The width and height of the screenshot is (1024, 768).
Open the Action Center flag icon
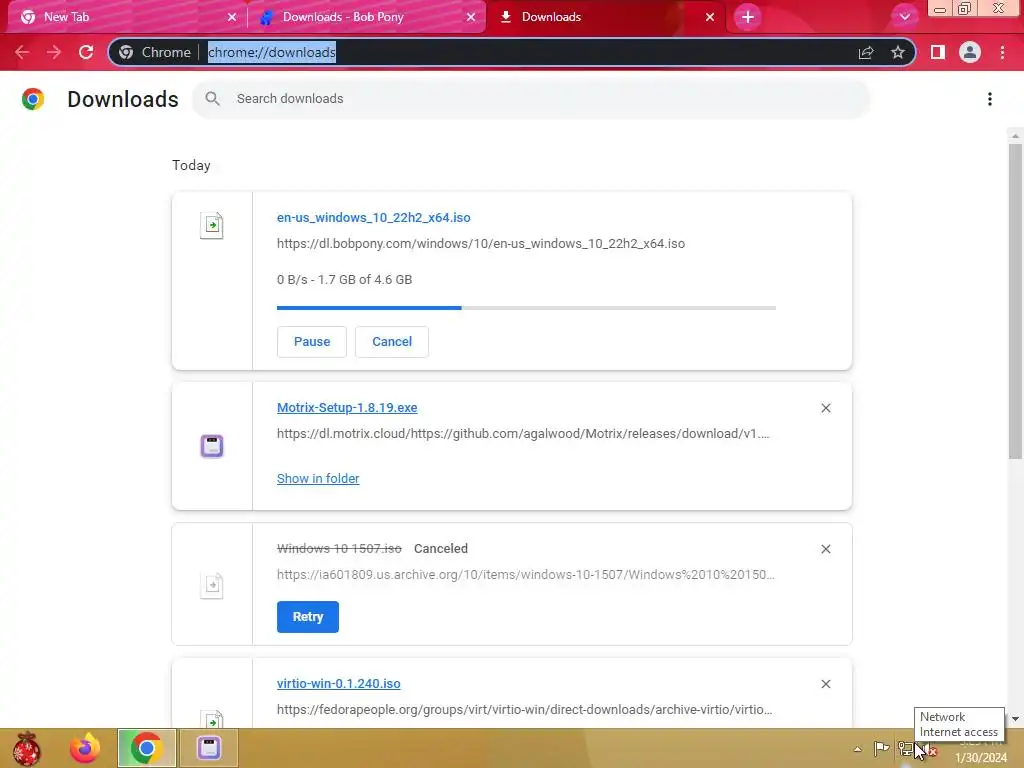tap(881, 748)
